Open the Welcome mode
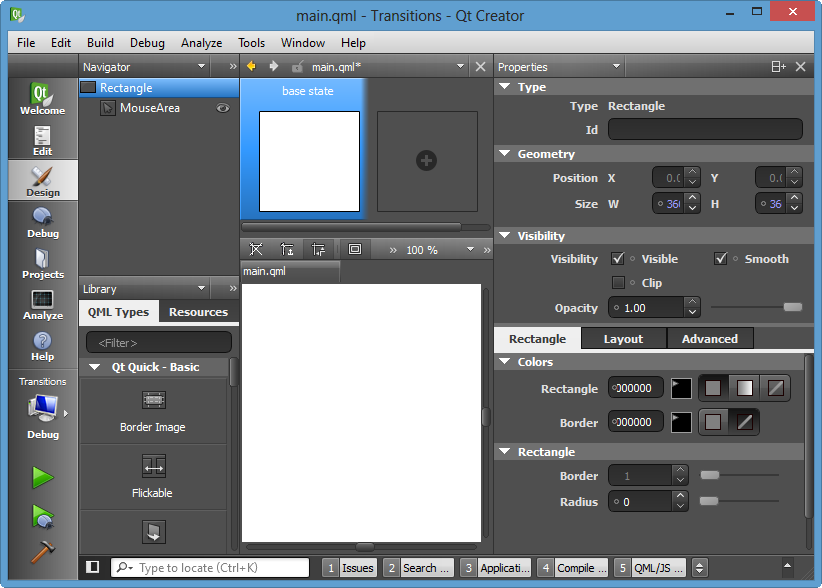Image resolution: width=822 pixels, height=588 pixels. [x=42, y=99]
